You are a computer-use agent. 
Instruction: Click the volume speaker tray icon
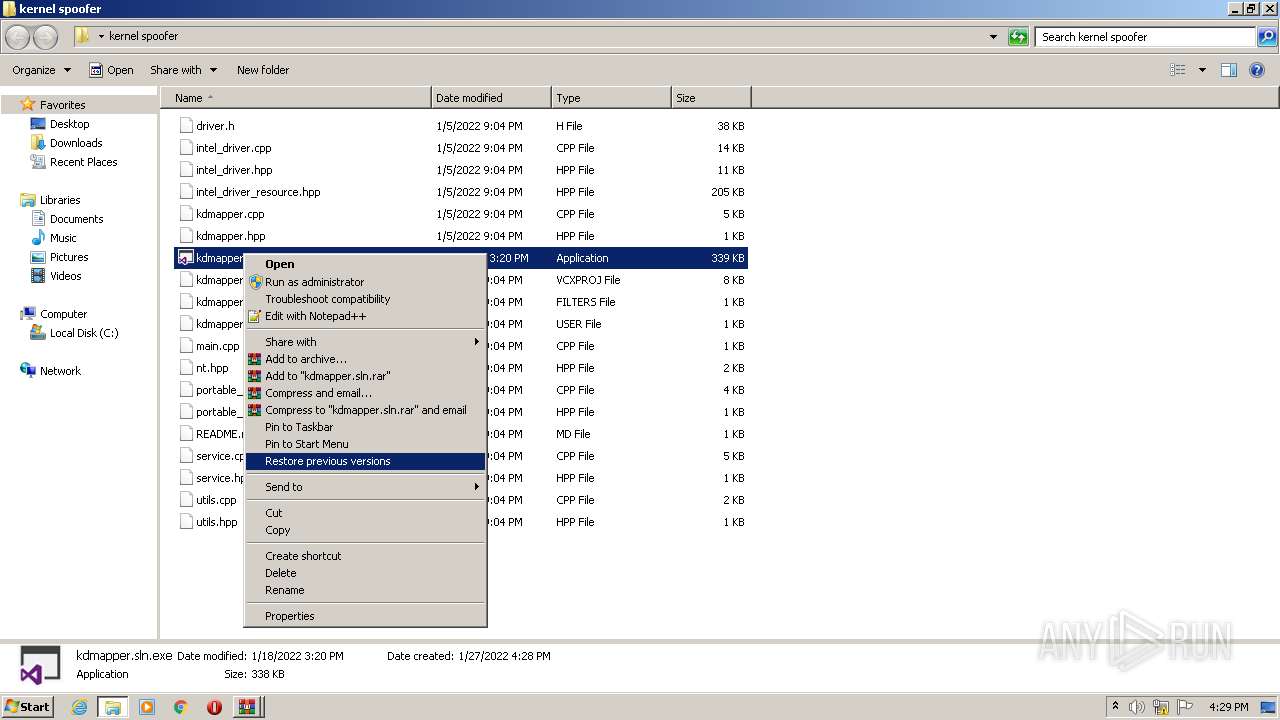click(1137, 707)
